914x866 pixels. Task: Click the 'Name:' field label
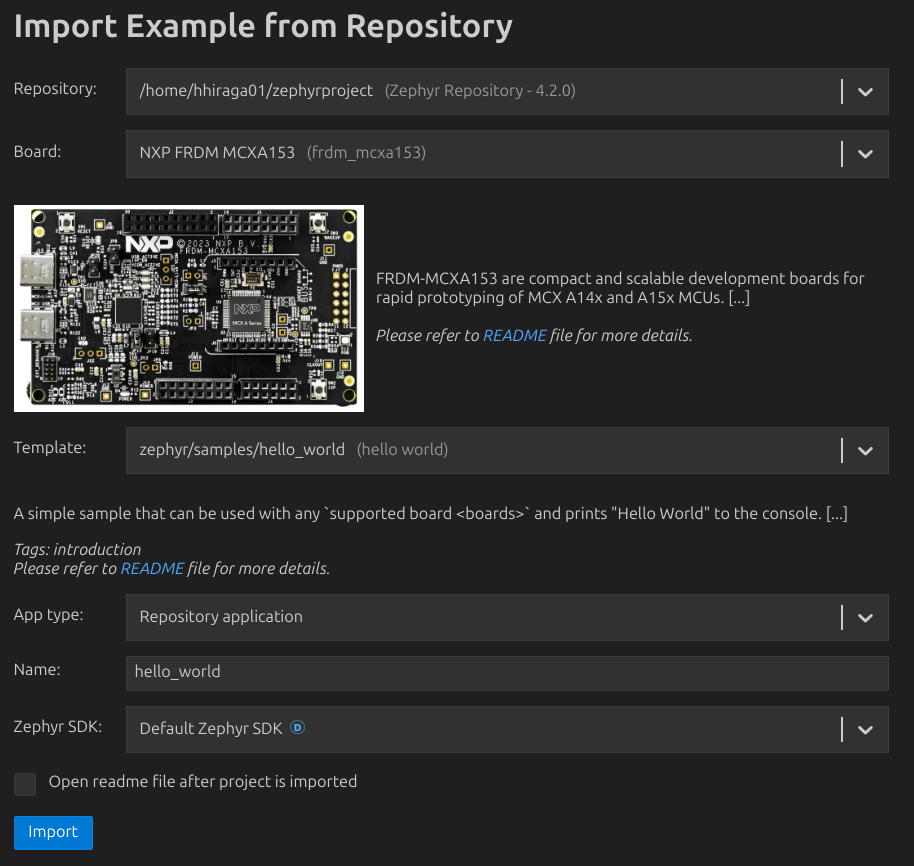click(37, 670)
